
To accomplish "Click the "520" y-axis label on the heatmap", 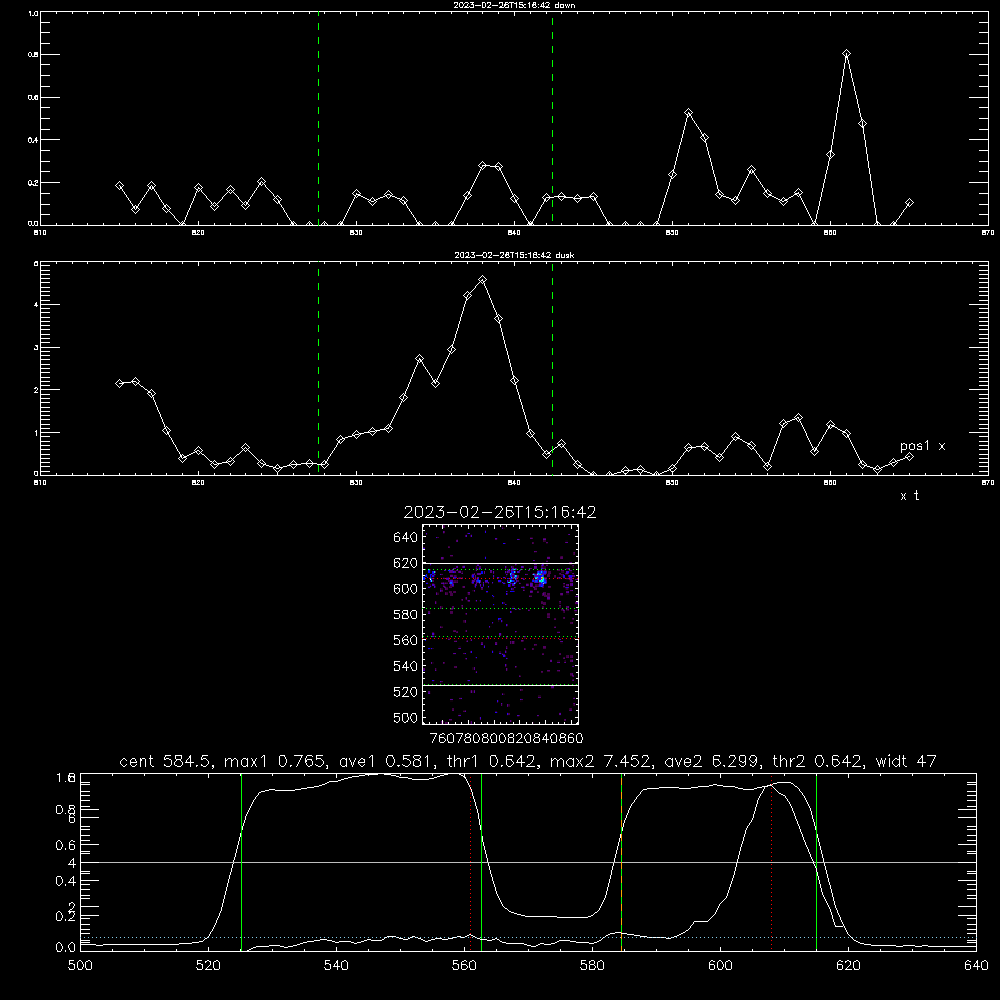I will point(406,692).
